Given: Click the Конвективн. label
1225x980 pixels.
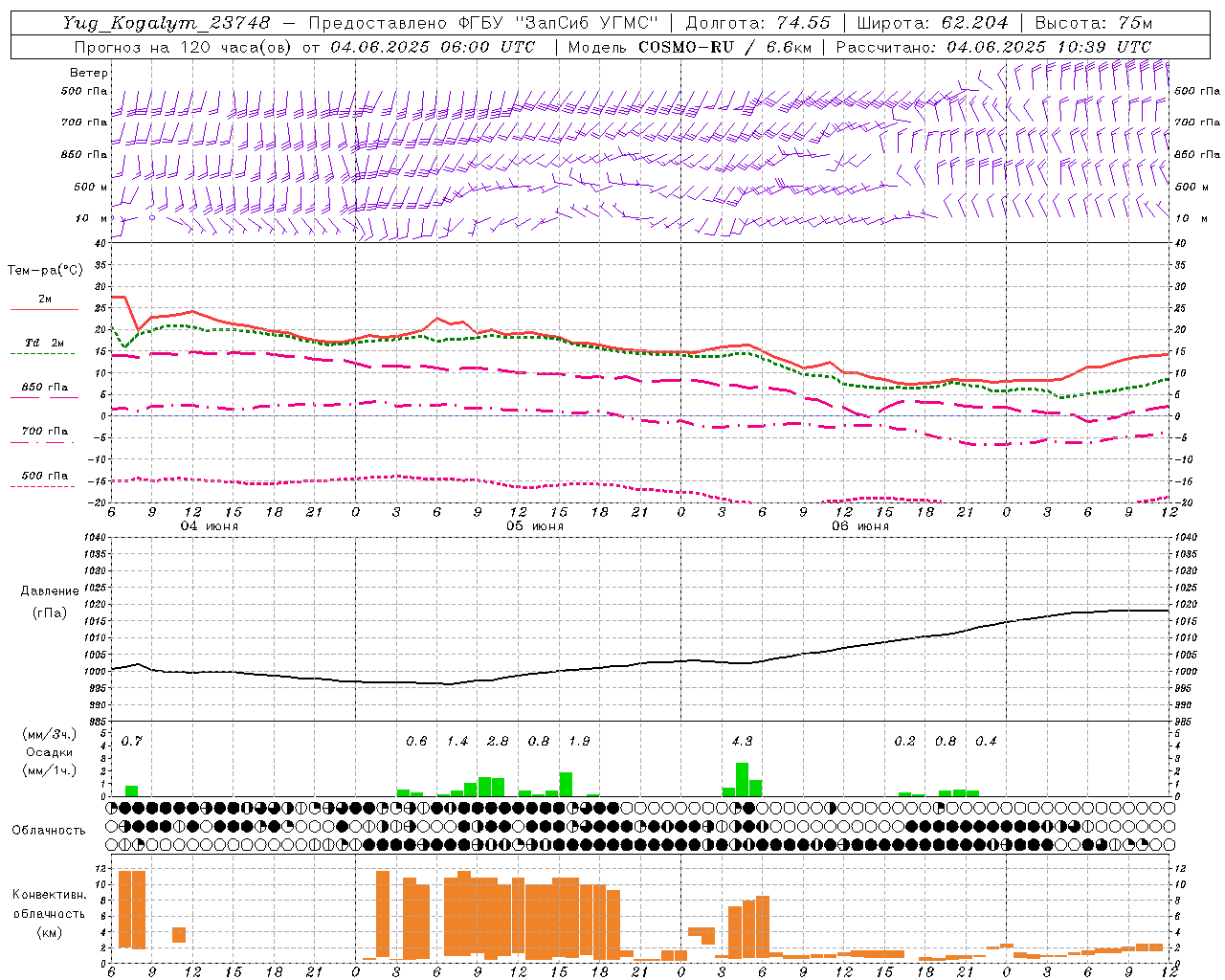Looking at the screenshot, I should (49, 895).
